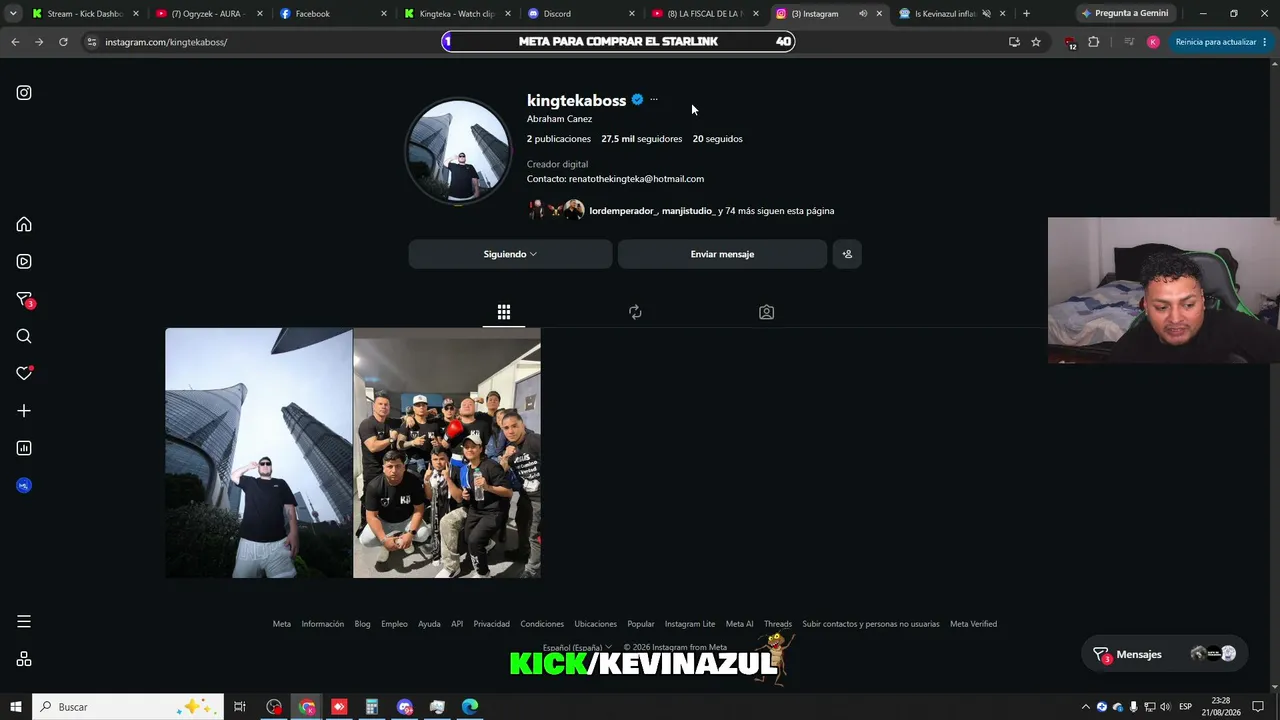Open the skyscraper salute post thumbnail

pos(258,453)
